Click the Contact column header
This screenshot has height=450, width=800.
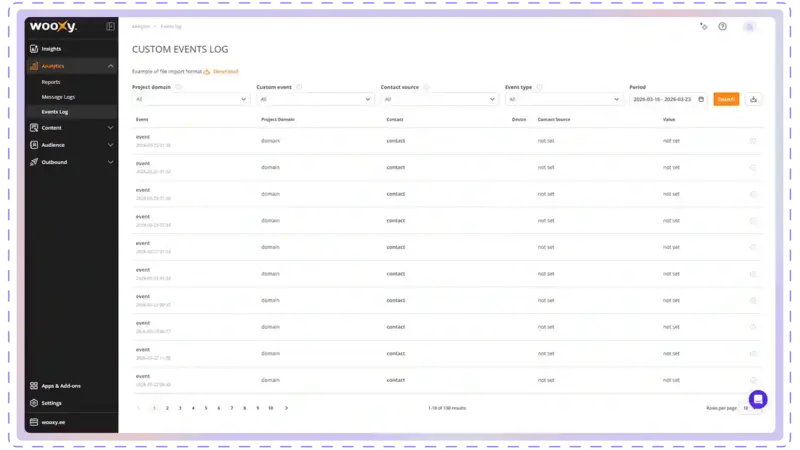(395, 119)
